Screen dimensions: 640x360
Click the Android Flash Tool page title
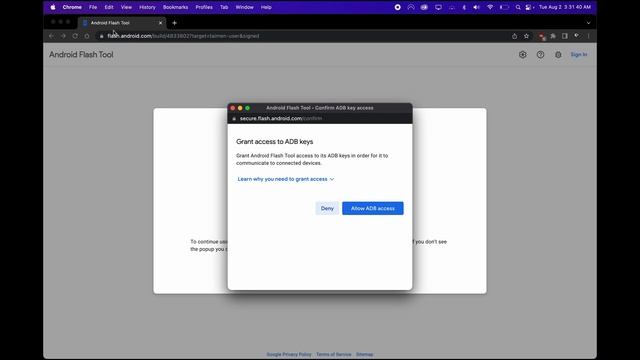81,55
